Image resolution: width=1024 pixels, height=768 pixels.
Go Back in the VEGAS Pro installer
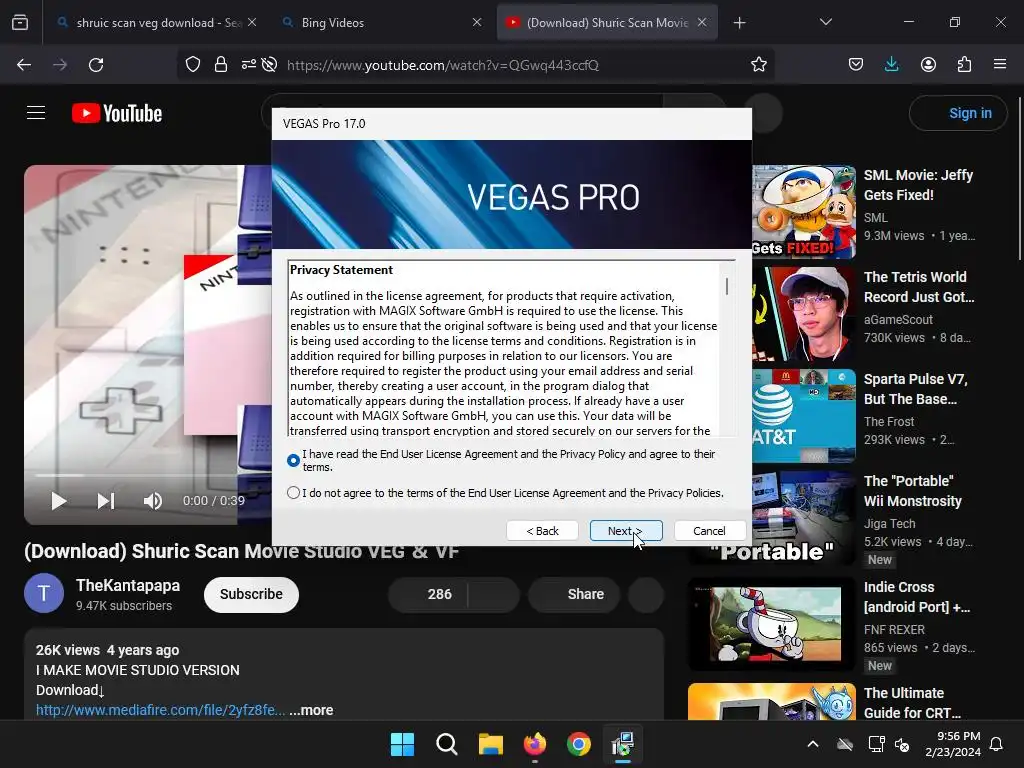[x=542, y=531]
